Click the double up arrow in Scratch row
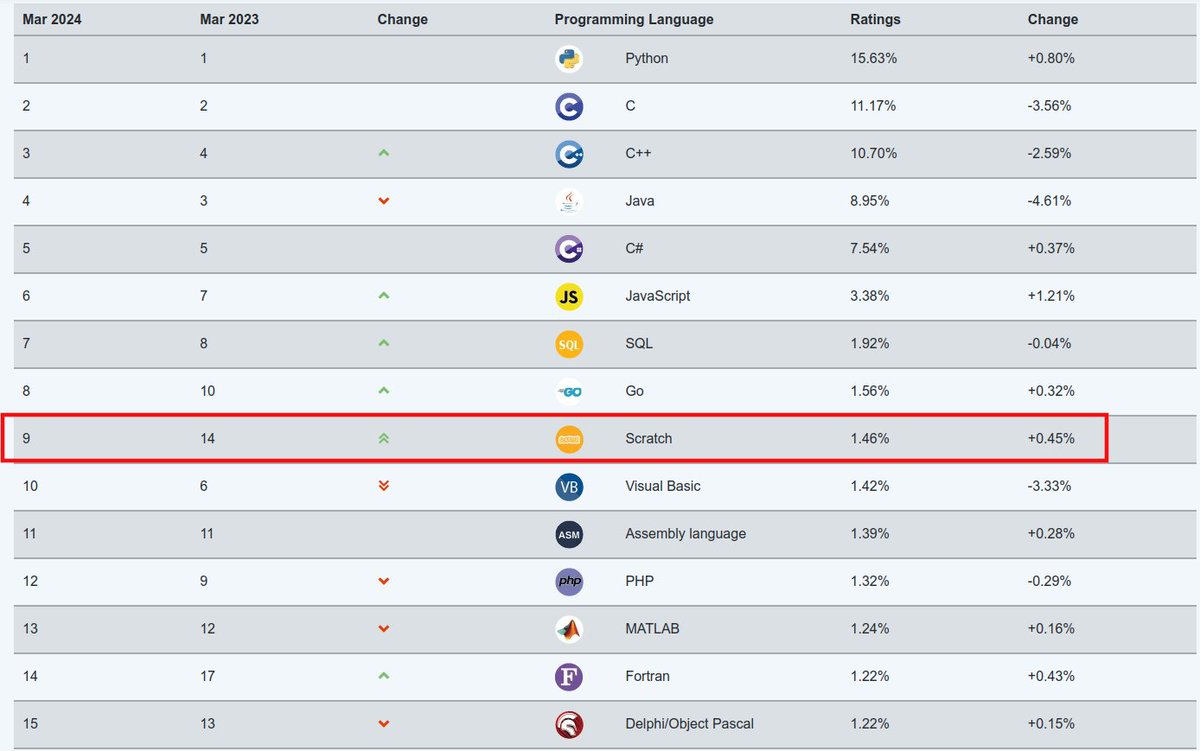 pos(384,438)
